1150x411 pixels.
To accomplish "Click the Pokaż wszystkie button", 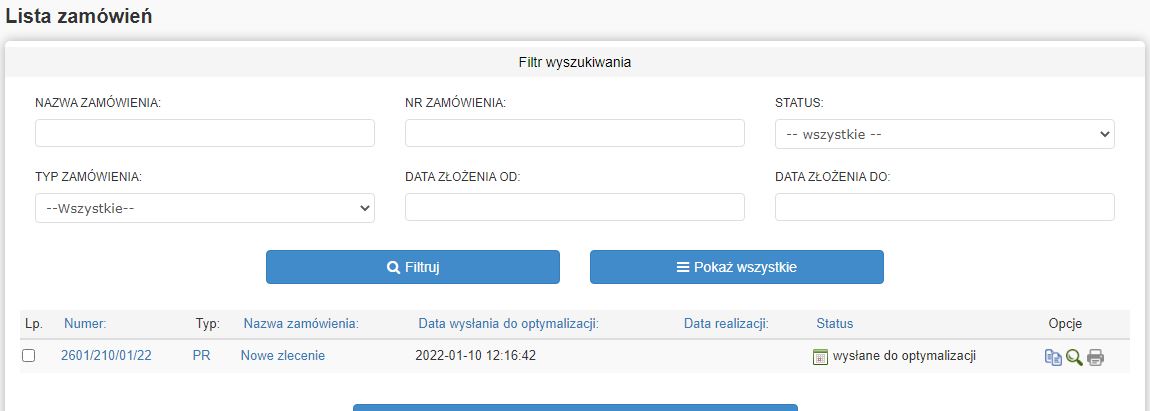I will click(736, 267).
